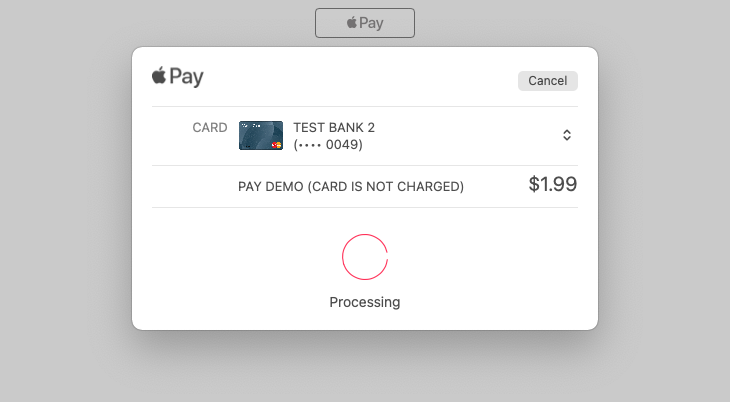Screen dimensions: 730x402
Task: Select the TEST BANK 2 card thumbnail
Action: tap(260, 135)
